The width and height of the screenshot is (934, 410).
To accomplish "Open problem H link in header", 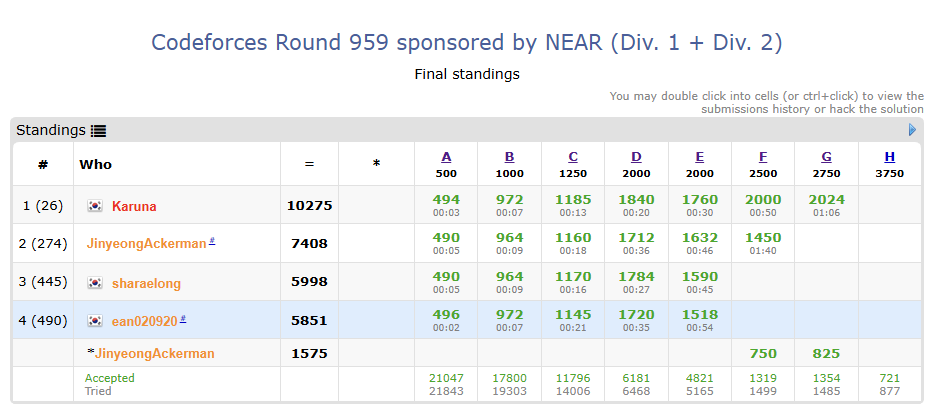I will 889,157.
